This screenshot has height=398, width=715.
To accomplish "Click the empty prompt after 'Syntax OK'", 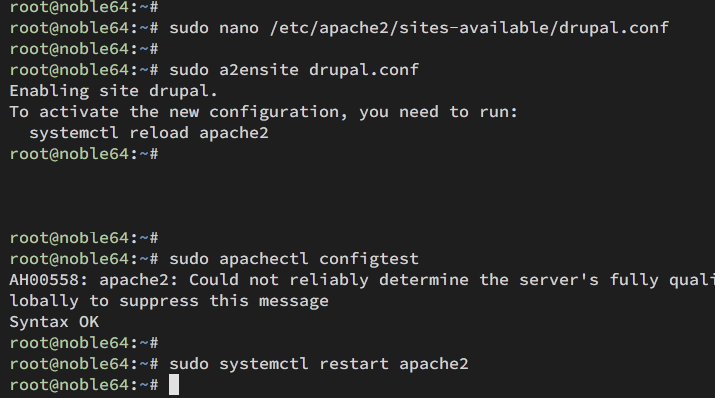I will pyautogui.click(x=84, y=343).
